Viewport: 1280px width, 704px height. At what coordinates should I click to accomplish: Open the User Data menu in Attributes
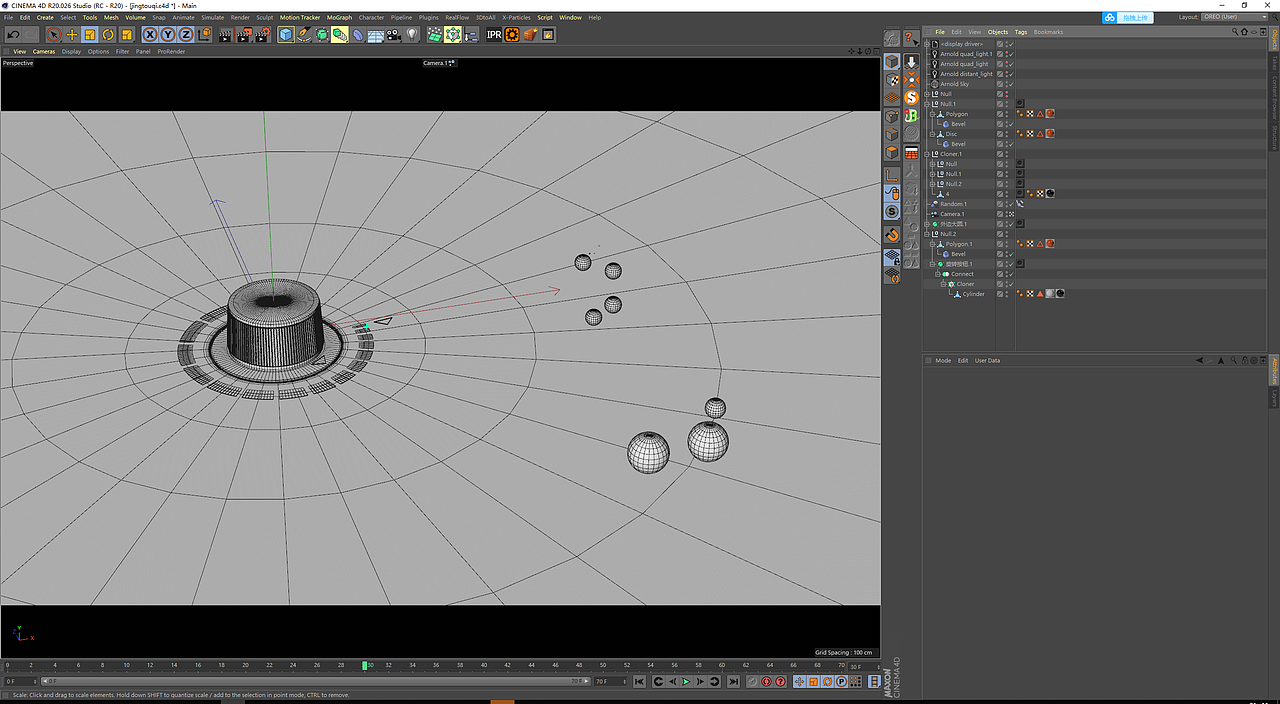pos(987,360)
